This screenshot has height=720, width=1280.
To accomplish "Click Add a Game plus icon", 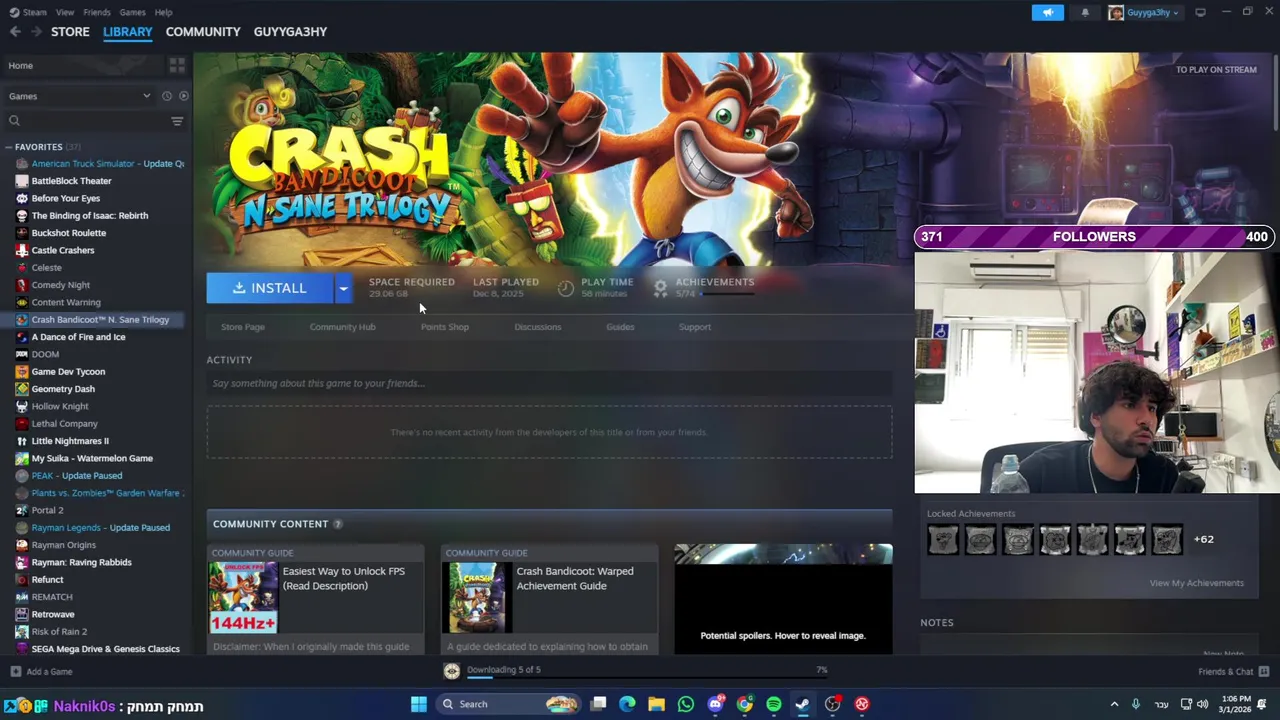I will point(15,671).
